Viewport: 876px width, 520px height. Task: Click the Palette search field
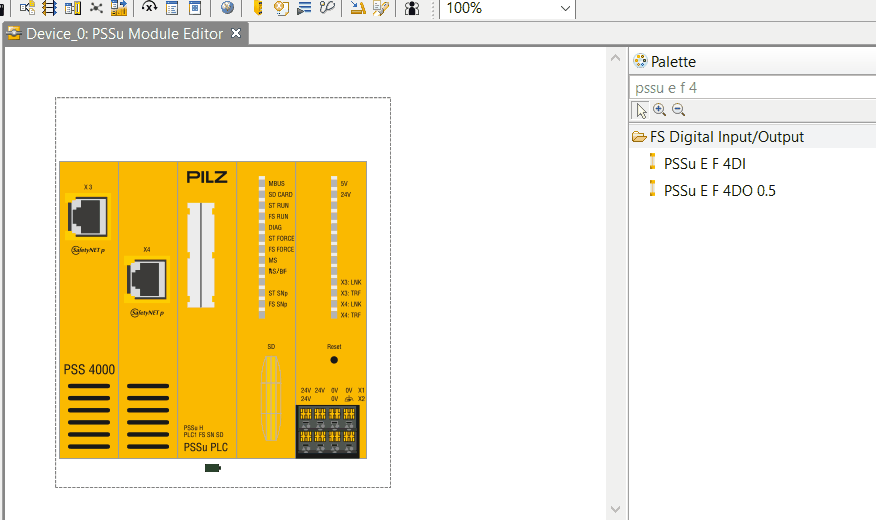pos(753,88)
